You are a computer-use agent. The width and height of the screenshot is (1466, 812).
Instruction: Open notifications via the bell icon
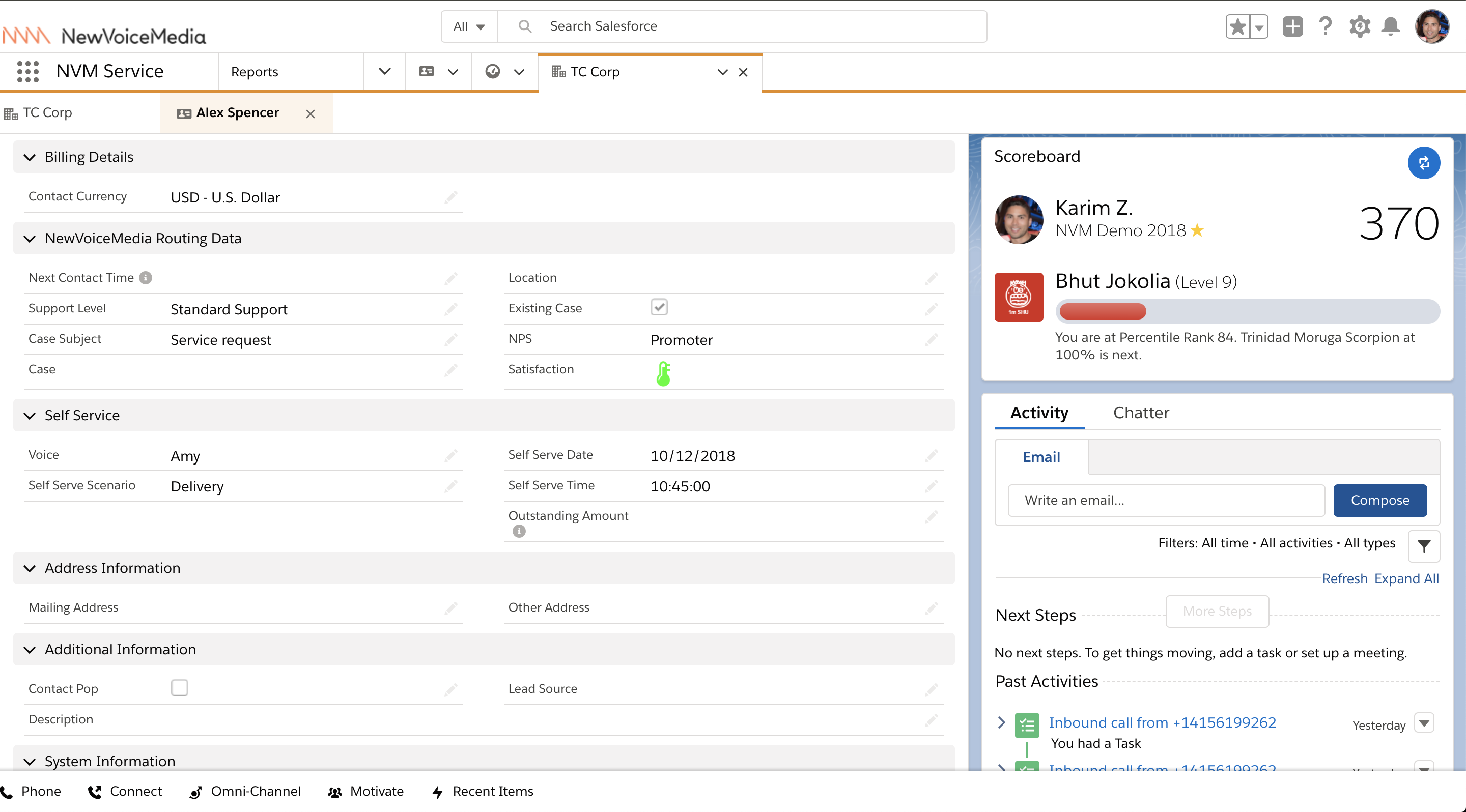1391,26
